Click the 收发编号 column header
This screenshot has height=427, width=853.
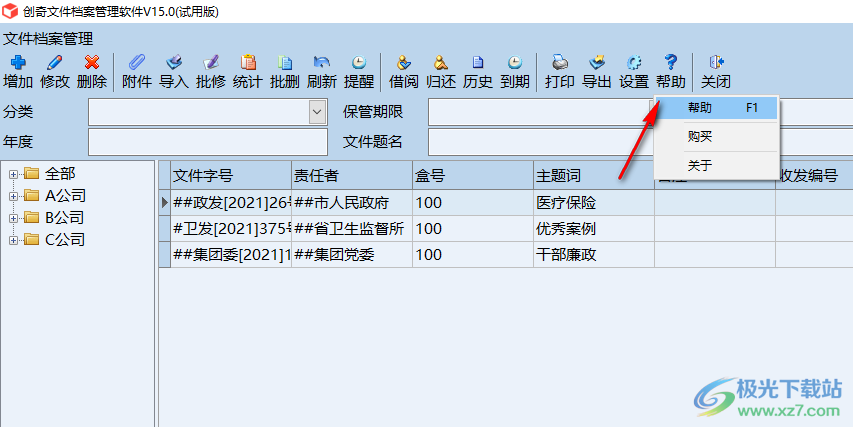[814, 175]
